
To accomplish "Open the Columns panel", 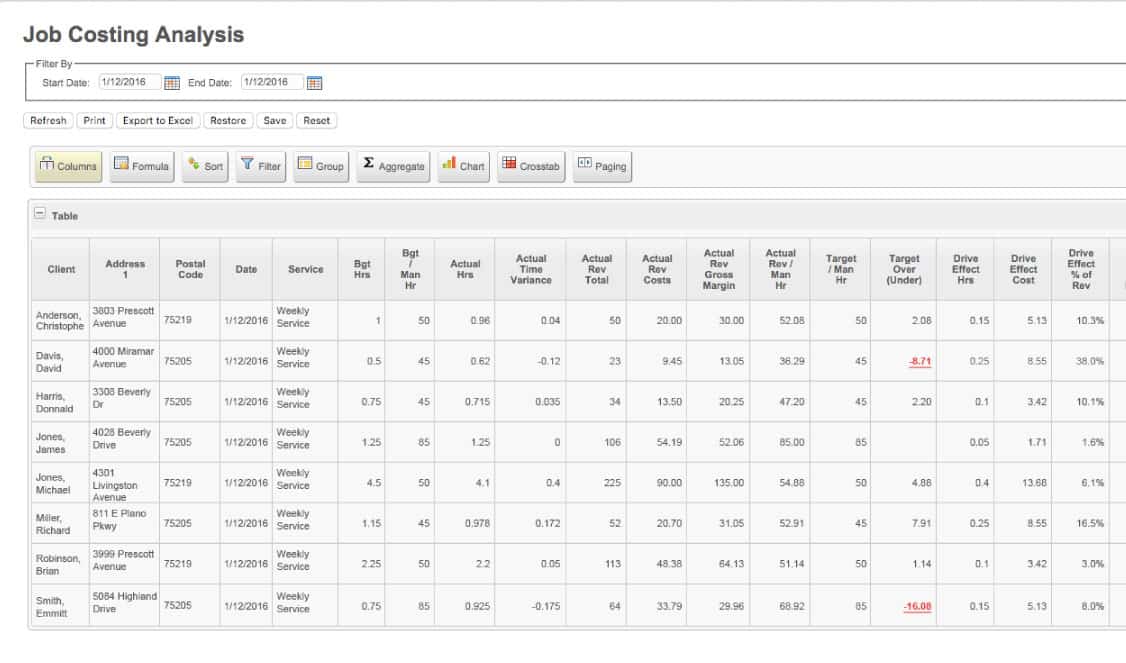I will (68, 166).
